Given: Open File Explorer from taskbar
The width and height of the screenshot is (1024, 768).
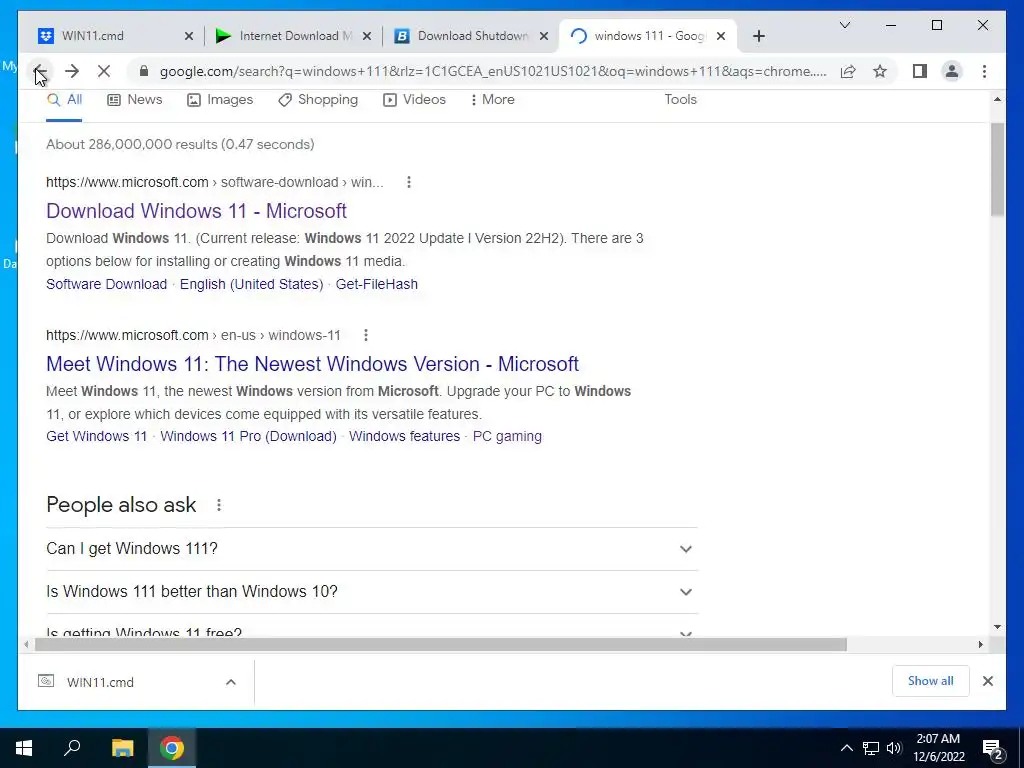Looking at the screenshot, I should click(122, 748).
